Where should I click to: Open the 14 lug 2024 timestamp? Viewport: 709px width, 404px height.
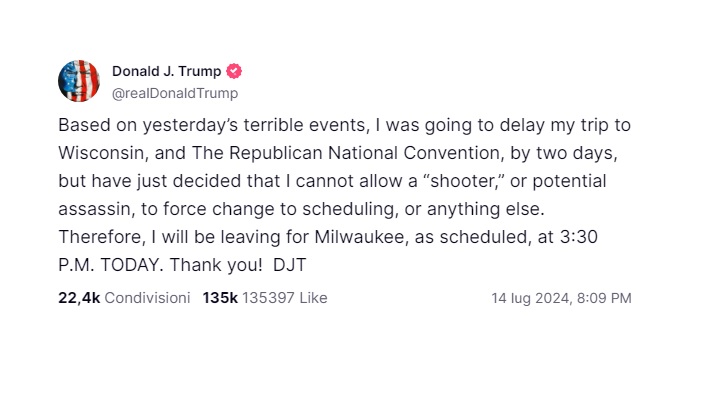(x=561, y=298)
